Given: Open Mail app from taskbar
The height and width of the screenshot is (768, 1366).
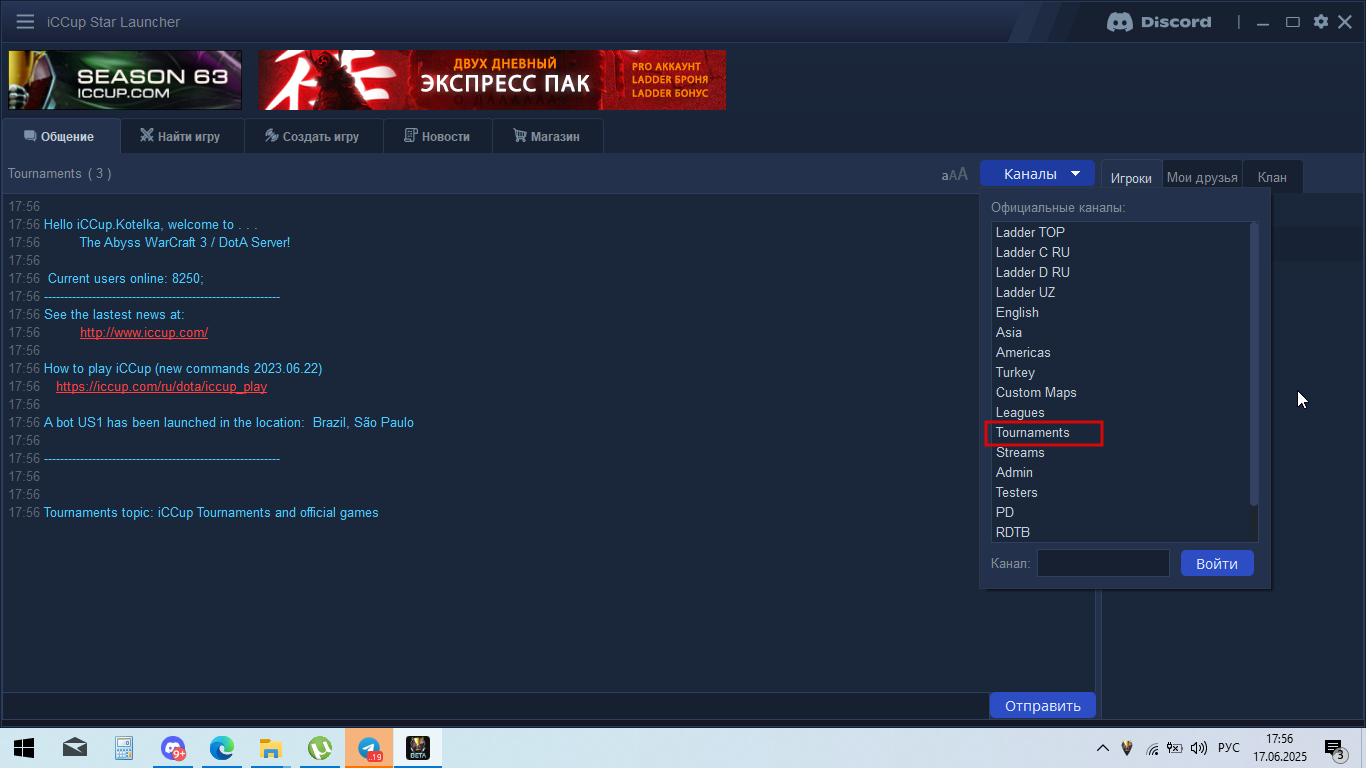Looking at the screenshot, I should pos(75,748).
